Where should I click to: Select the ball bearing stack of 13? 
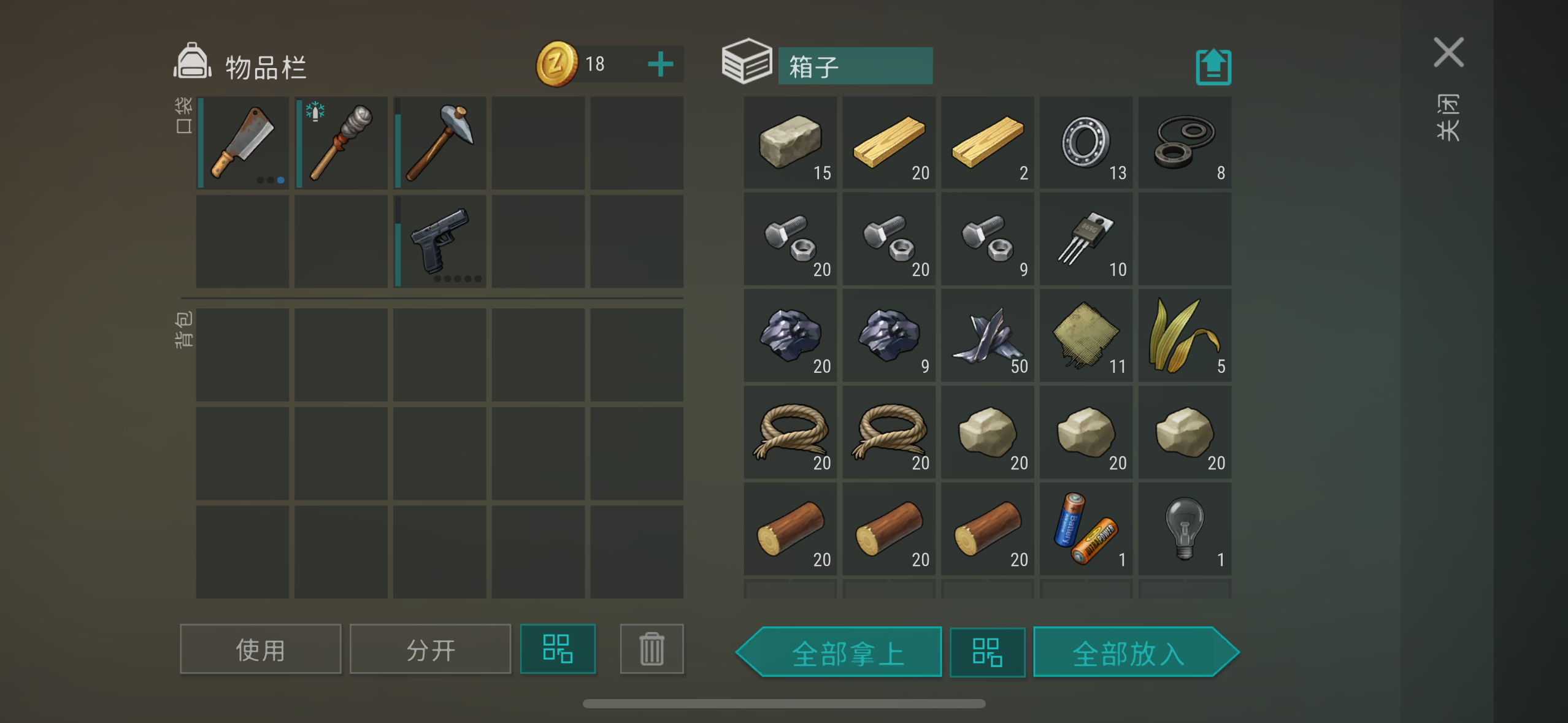pos(1086,142)
